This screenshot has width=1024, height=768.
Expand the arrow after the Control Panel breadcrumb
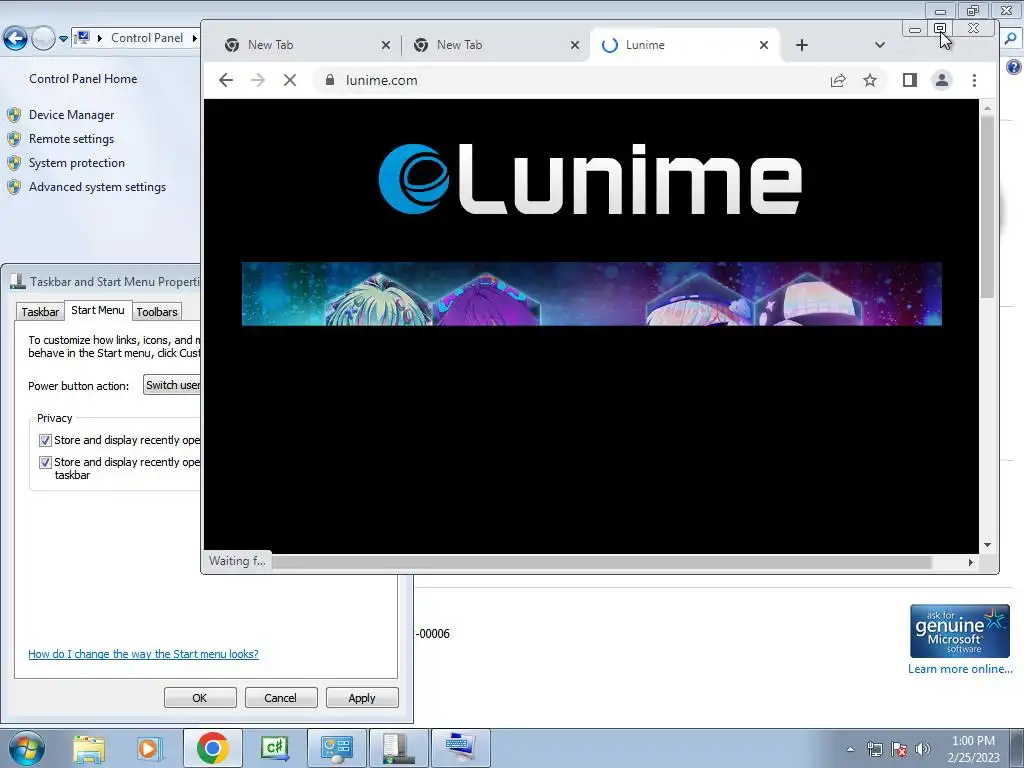(194, 38)
